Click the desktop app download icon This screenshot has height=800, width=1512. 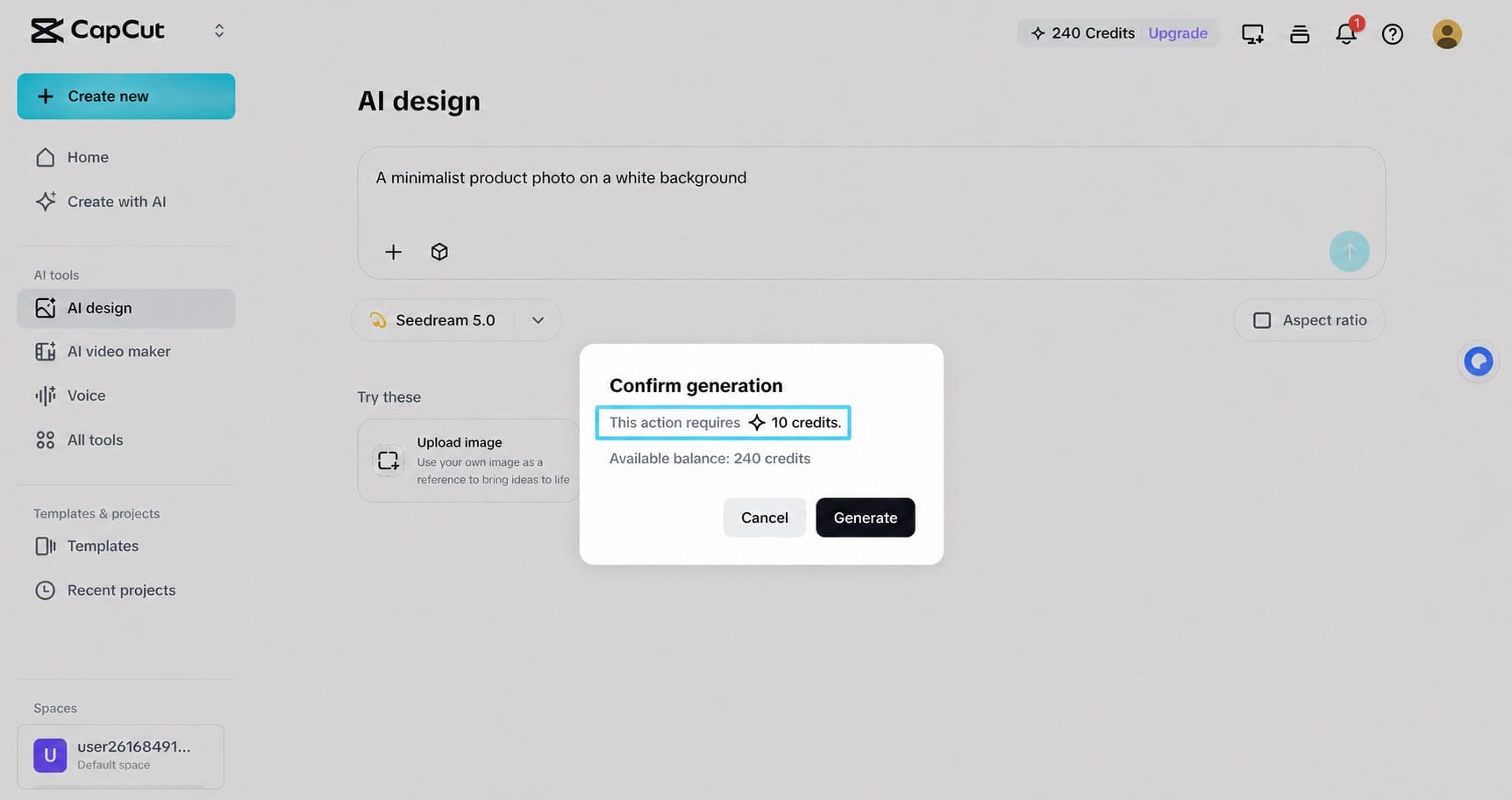pyautogui.click(x=1252, y=34)
